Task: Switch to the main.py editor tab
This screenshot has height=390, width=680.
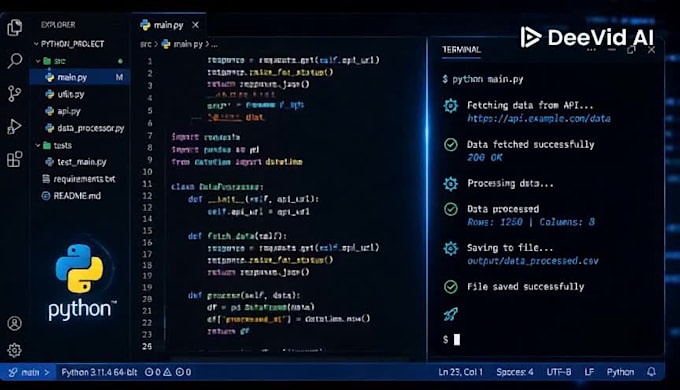Action: pos(169,25)
